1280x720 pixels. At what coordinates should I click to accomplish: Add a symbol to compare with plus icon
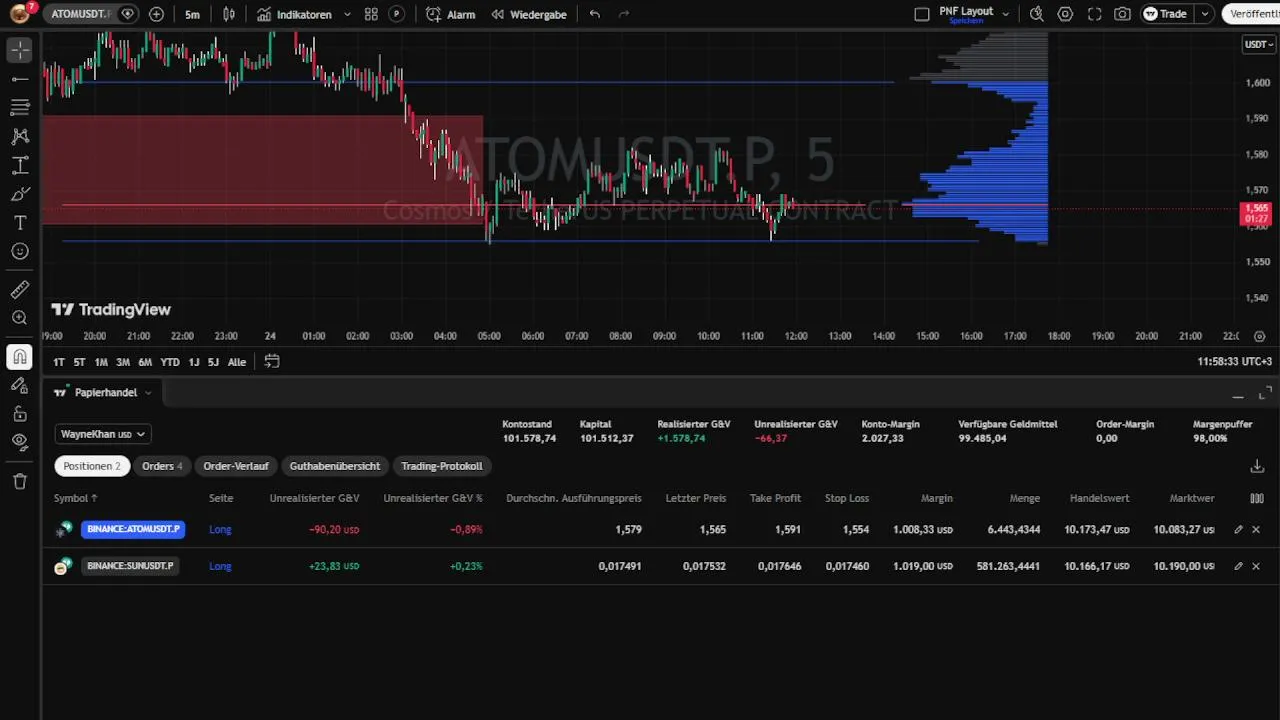point(156,14)
